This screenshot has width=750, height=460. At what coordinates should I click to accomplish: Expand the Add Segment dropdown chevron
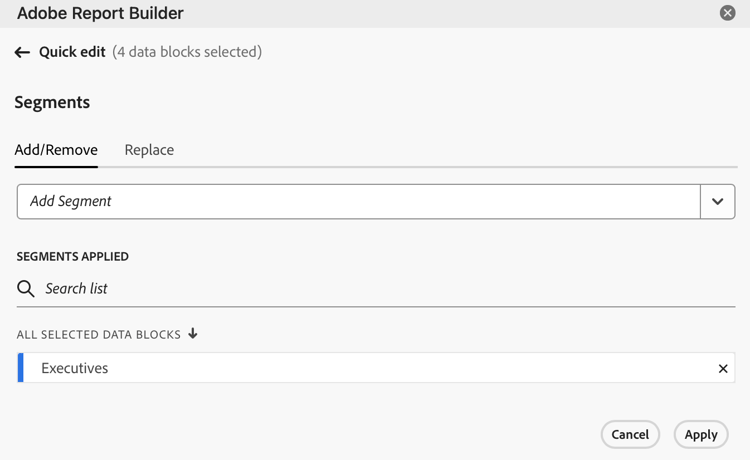point(717,201)
